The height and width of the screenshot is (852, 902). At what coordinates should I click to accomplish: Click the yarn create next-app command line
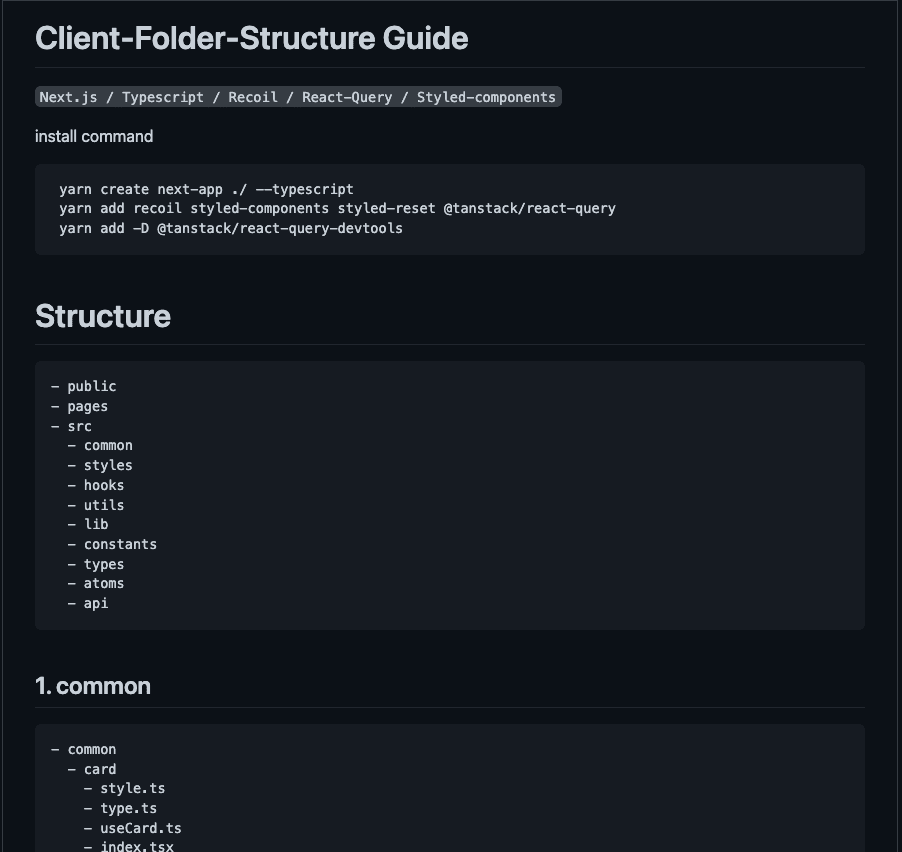pos(206,189)
